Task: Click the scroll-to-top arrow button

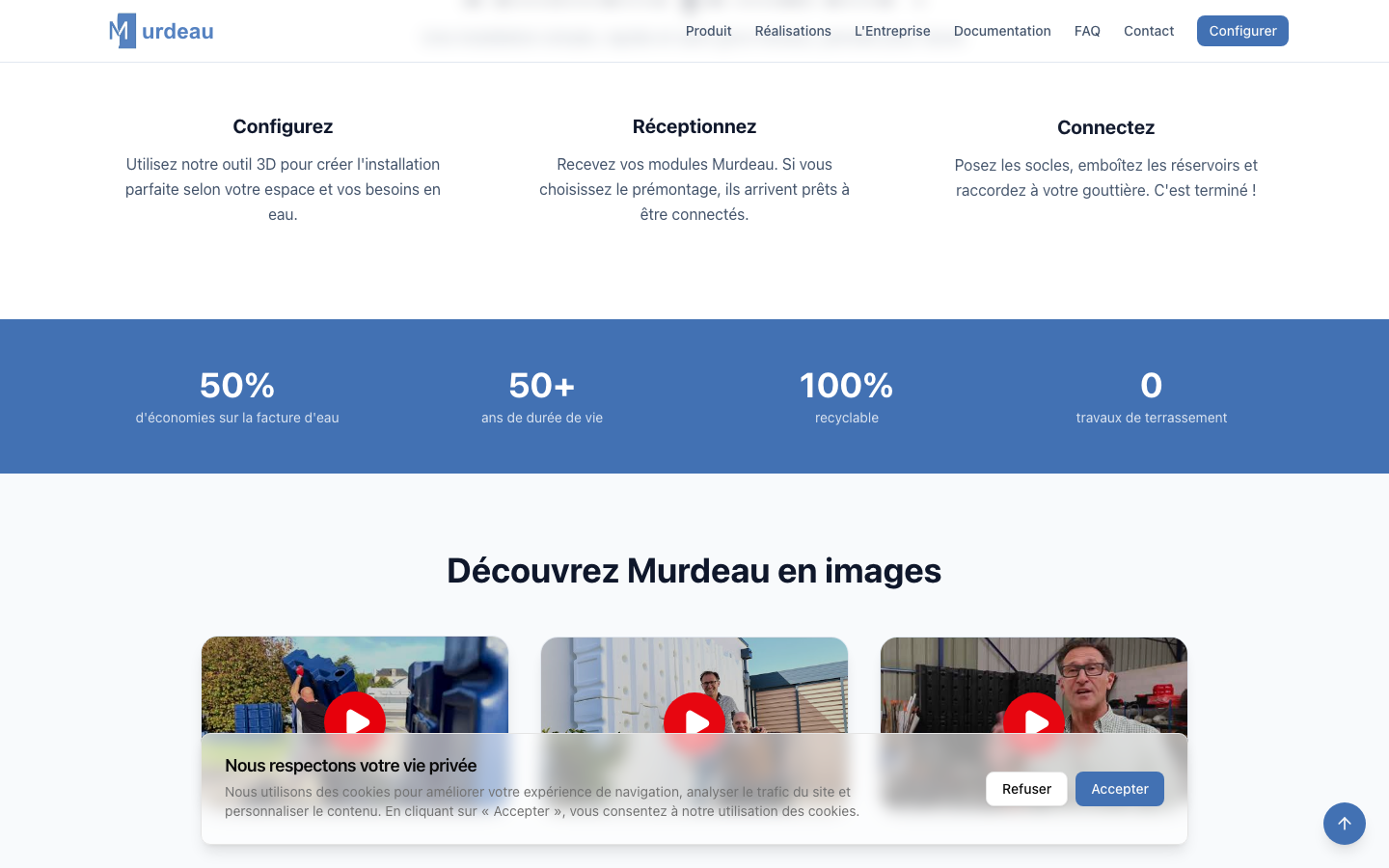Action: 1345,824
